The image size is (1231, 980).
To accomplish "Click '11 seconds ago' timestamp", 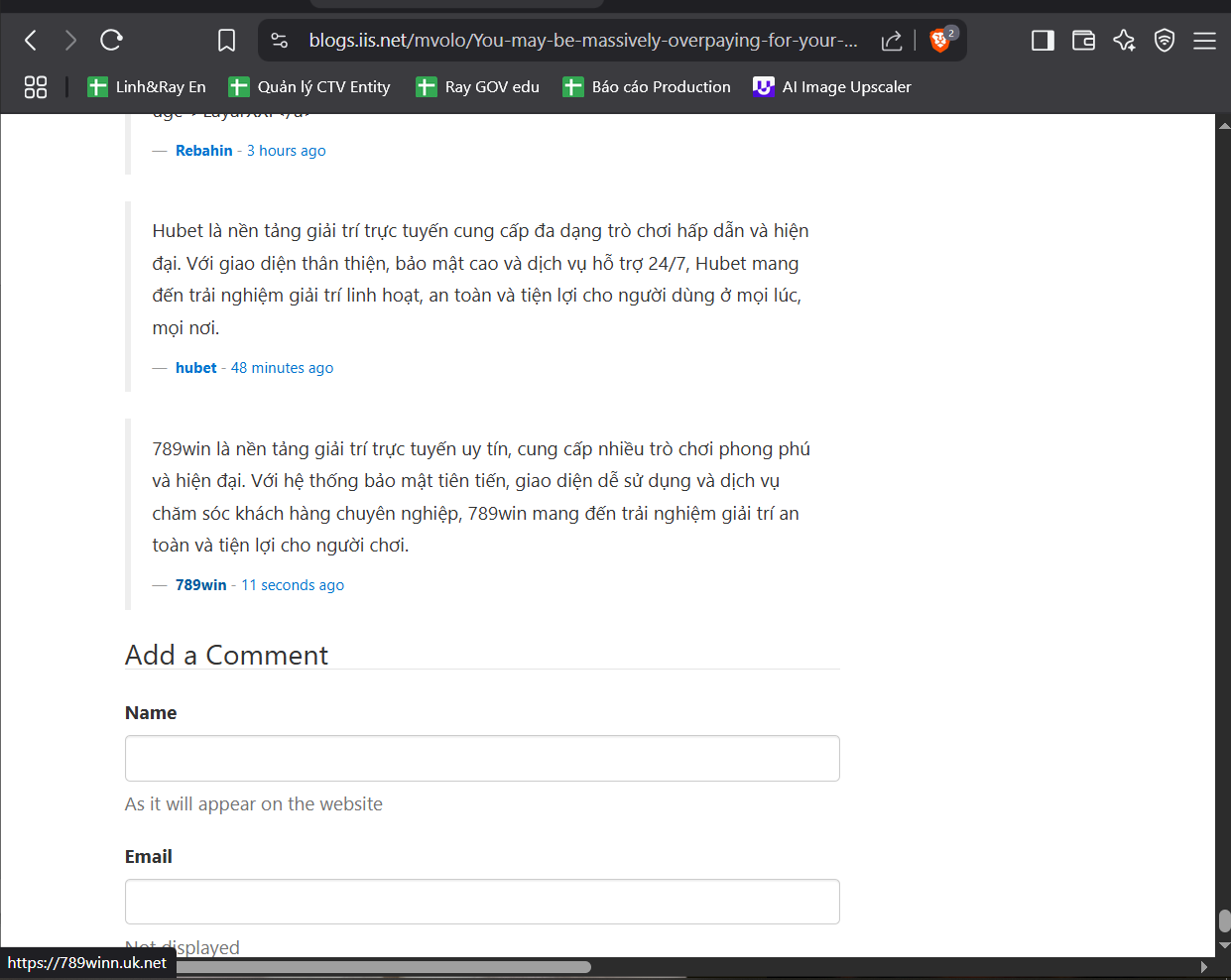I will coord(293,585).
